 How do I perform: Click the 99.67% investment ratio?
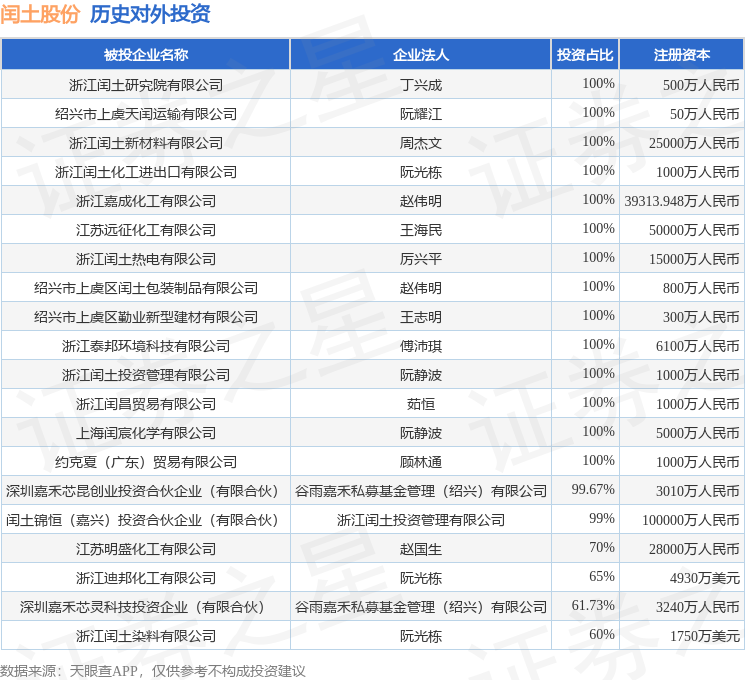pos(593,489)
